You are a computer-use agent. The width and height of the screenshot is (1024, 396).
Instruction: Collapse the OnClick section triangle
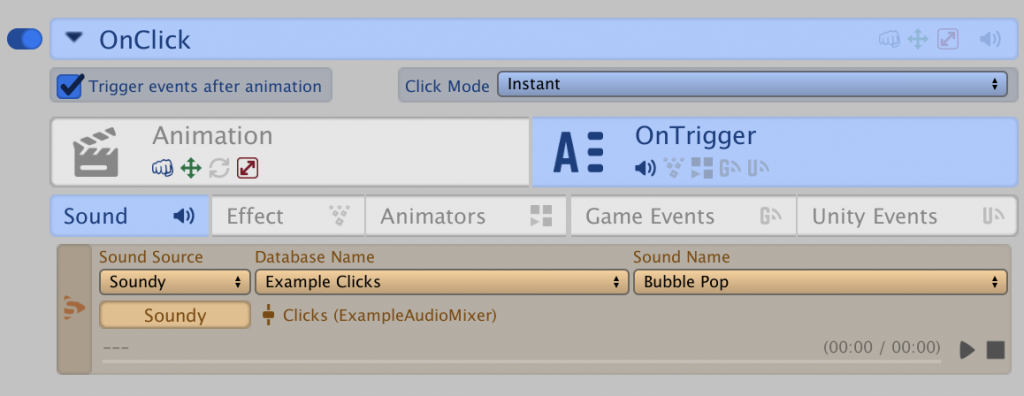(x=74, y=38)
